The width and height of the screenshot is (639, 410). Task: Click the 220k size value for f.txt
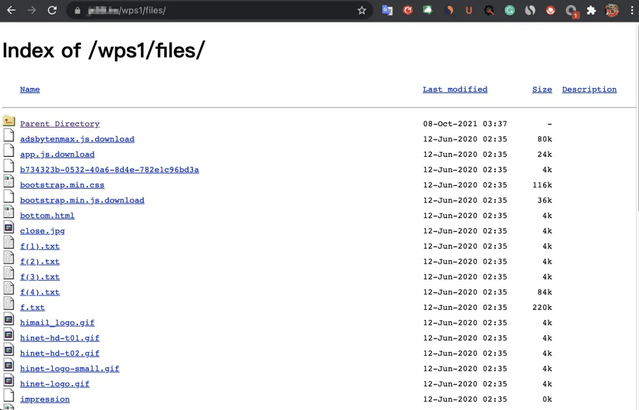[542, 307]
